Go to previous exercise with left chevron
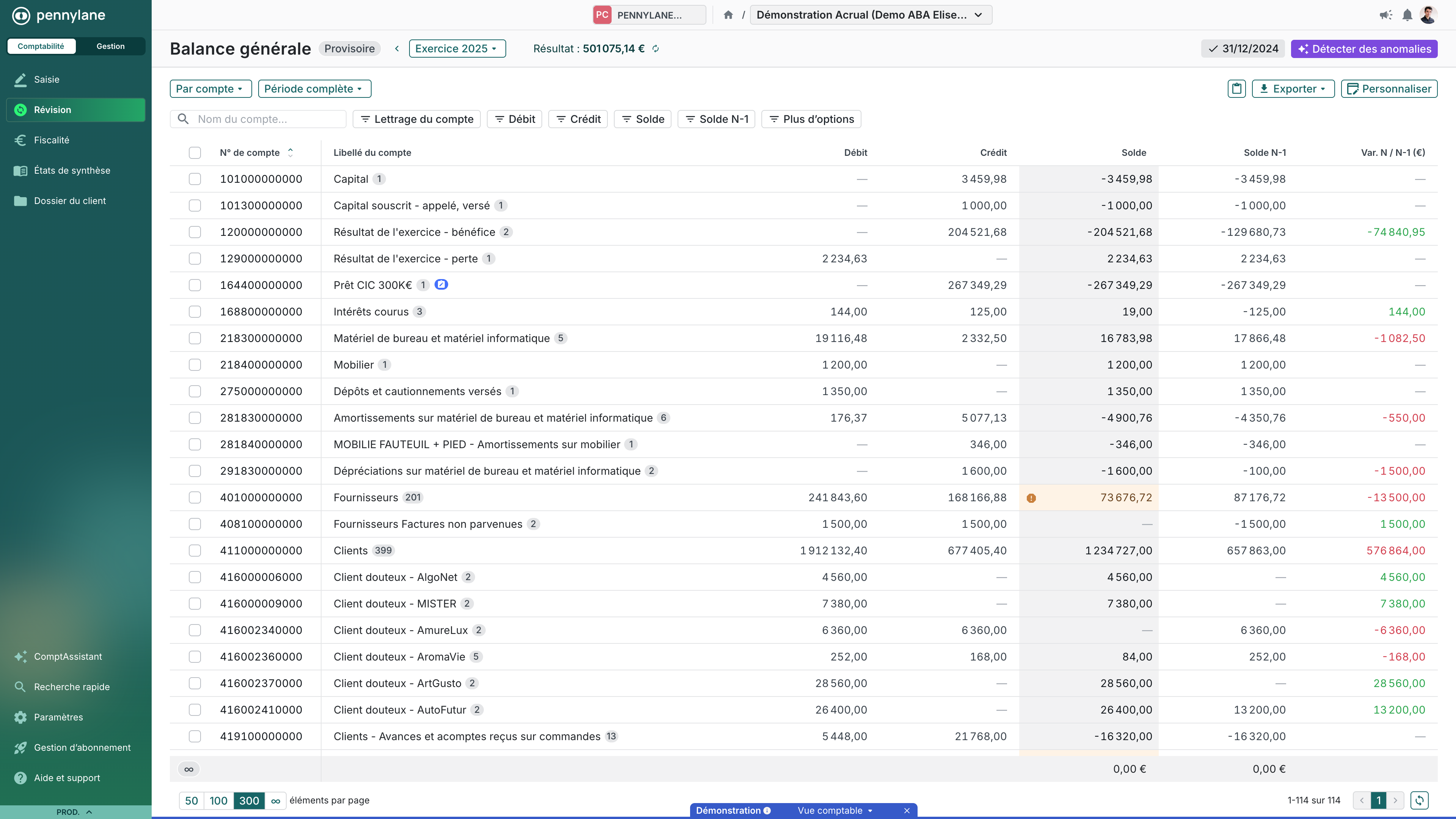1456x819 pixels. (397, 49)
